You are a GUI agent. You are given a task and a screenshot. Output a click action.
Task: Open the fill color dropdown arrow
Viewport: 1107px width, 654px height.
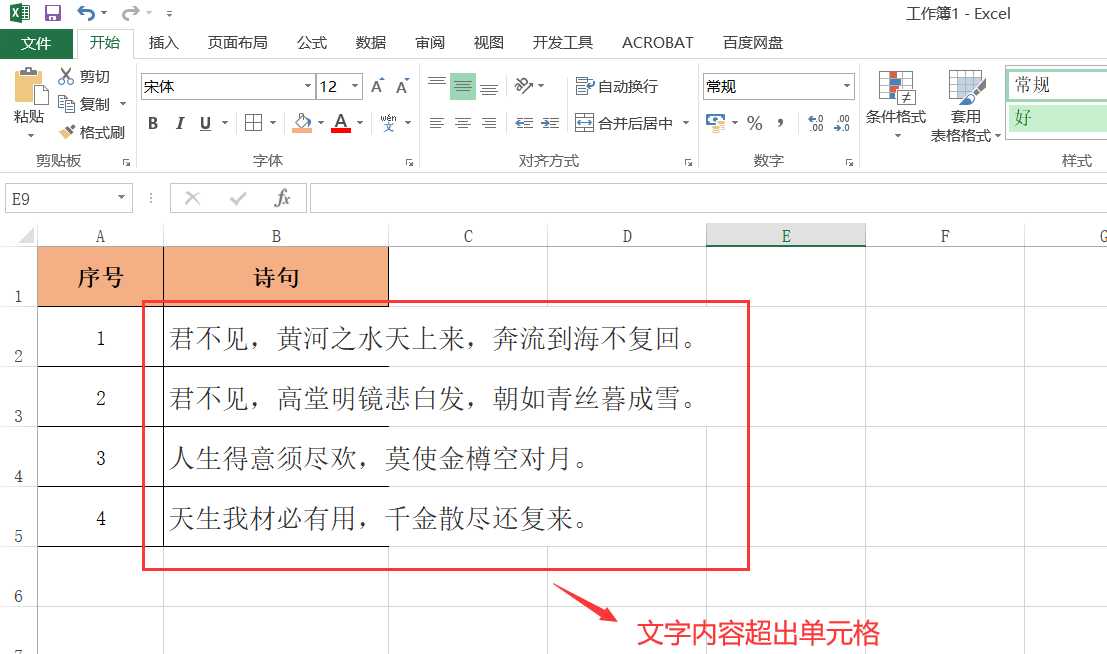point(321,123)
